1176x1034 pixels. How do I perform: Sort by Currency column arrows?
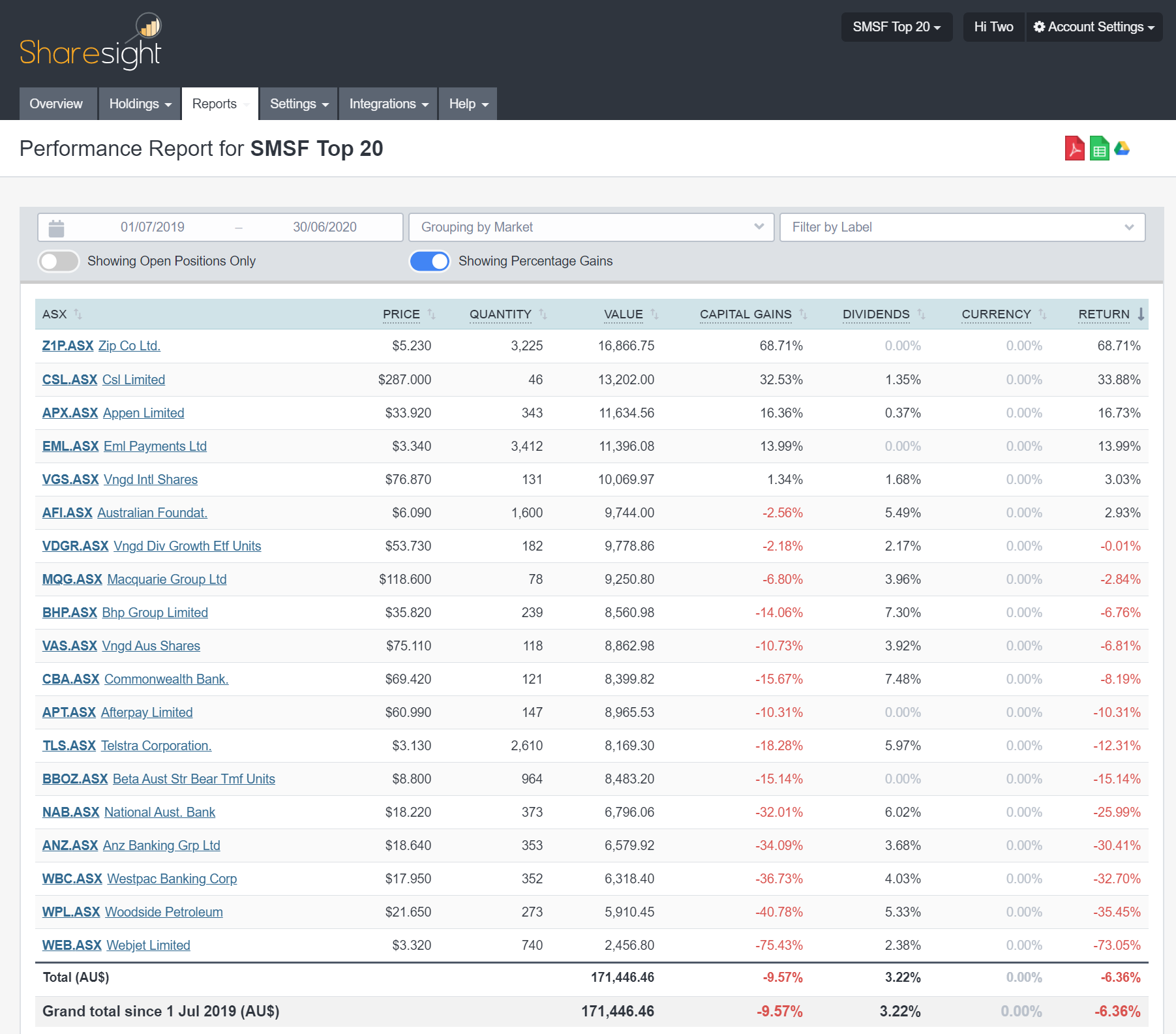click(1042, 314)
